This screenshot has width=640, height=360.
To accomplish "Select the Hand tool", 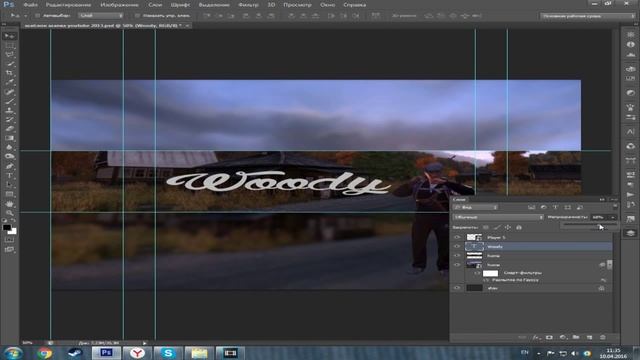I will [9, 204].
